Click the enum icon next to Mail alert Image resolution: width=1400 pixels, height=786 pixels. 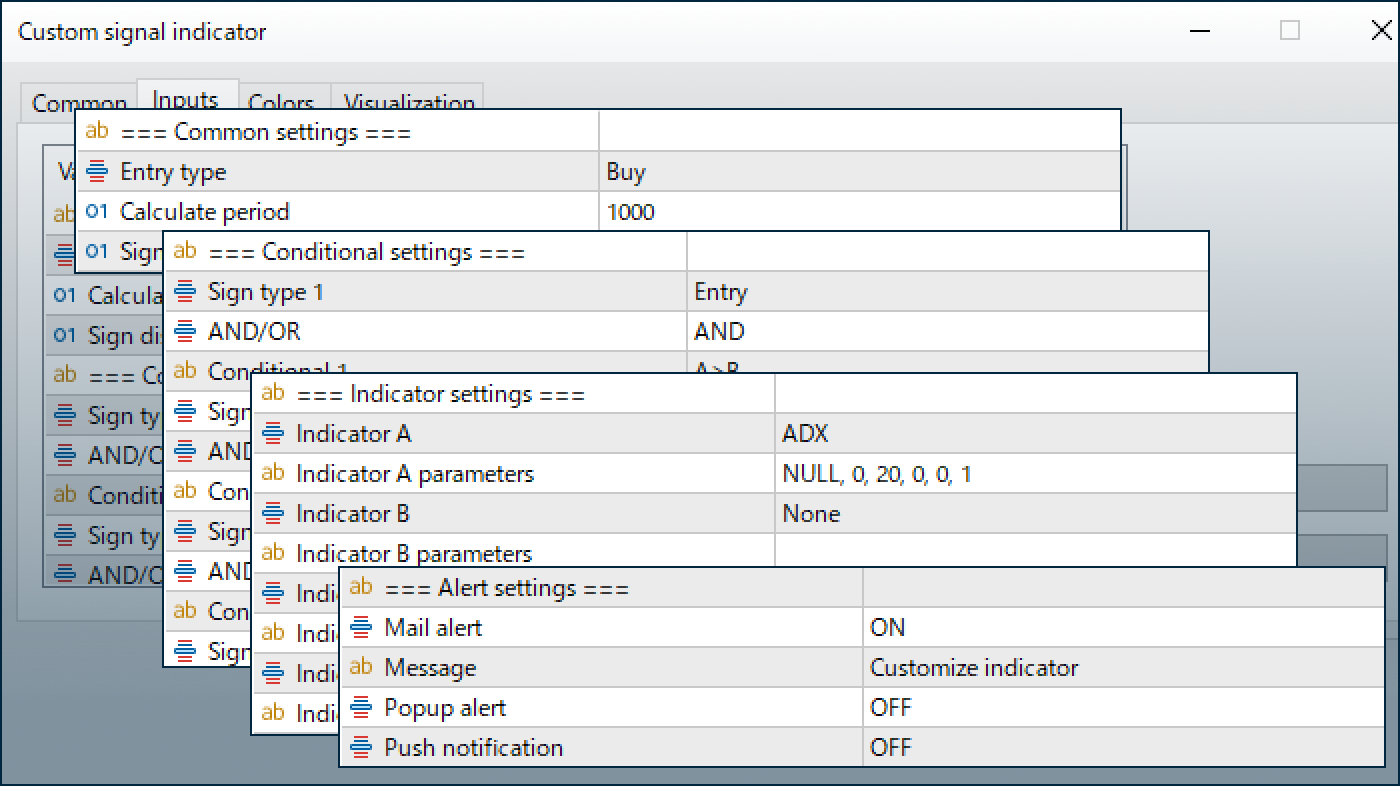[361, 628]
